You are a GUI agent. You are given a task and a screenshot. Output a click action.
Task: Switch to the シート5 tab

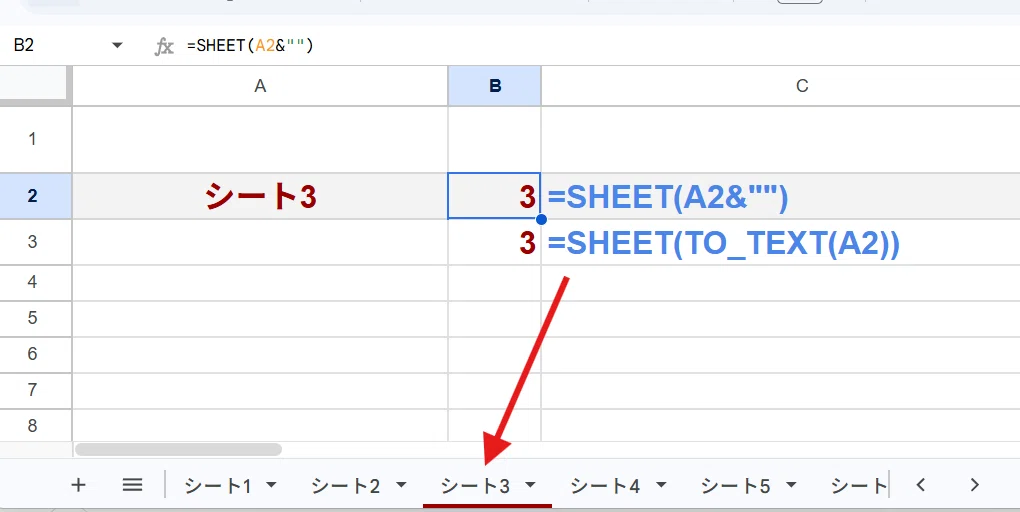point(735,485)
